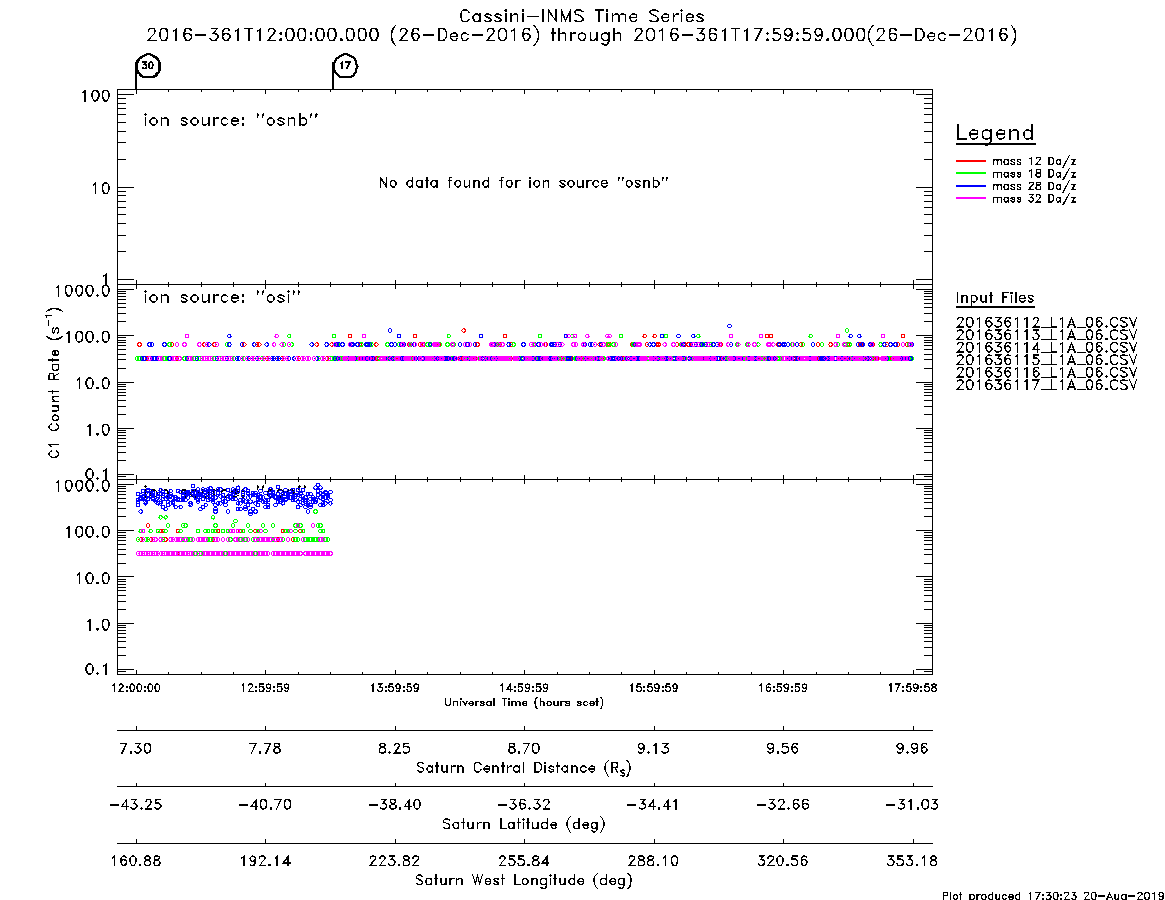The image size is (1165, 900).
Task: Click the 'mass 12 Da/z' legend text
Action: click(x=1034, y=161)
